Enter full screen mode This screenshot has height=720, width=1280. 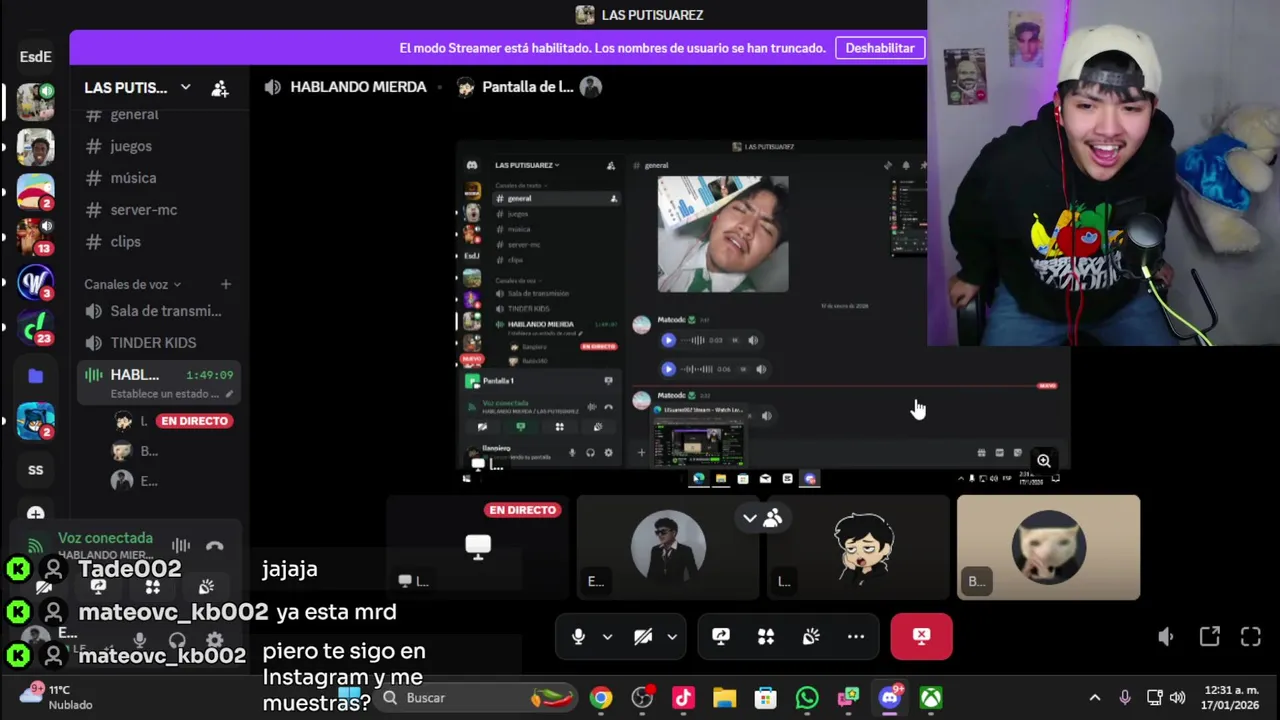[x=1251, y=636]
